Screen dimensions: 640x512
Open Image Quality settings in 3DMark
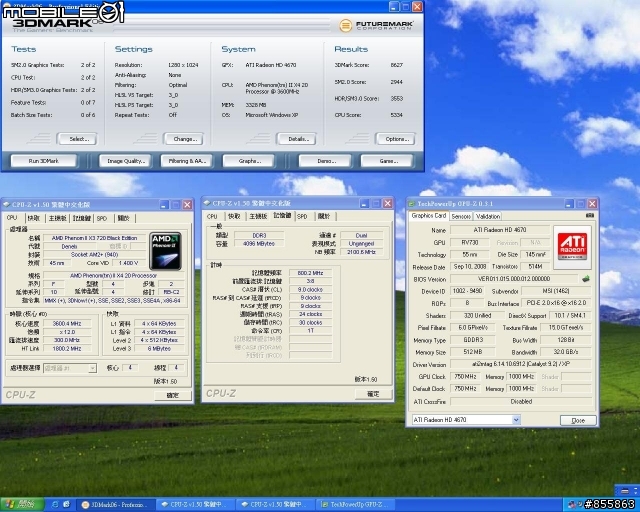(x=126, y=161)
